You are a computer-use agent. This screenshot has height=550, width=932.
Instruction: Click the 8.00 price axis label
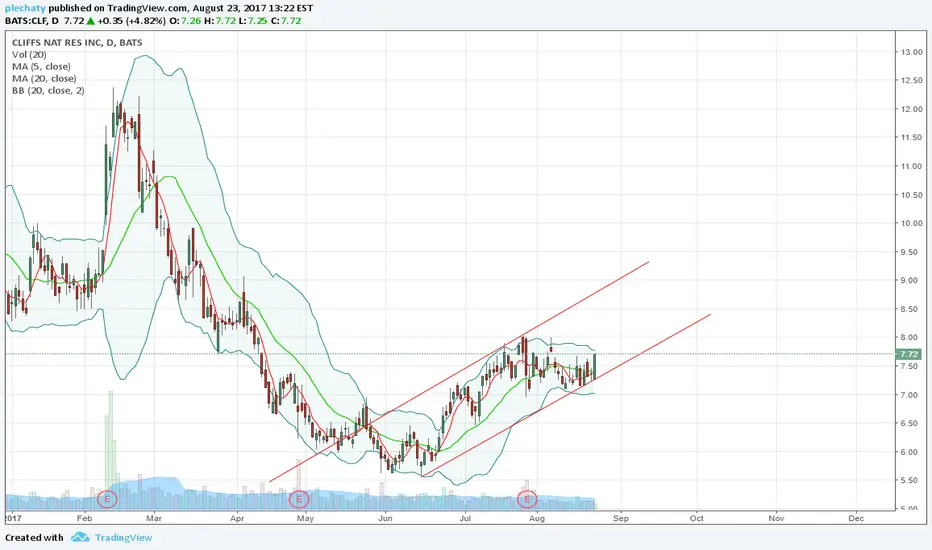[x=911, y=338]
